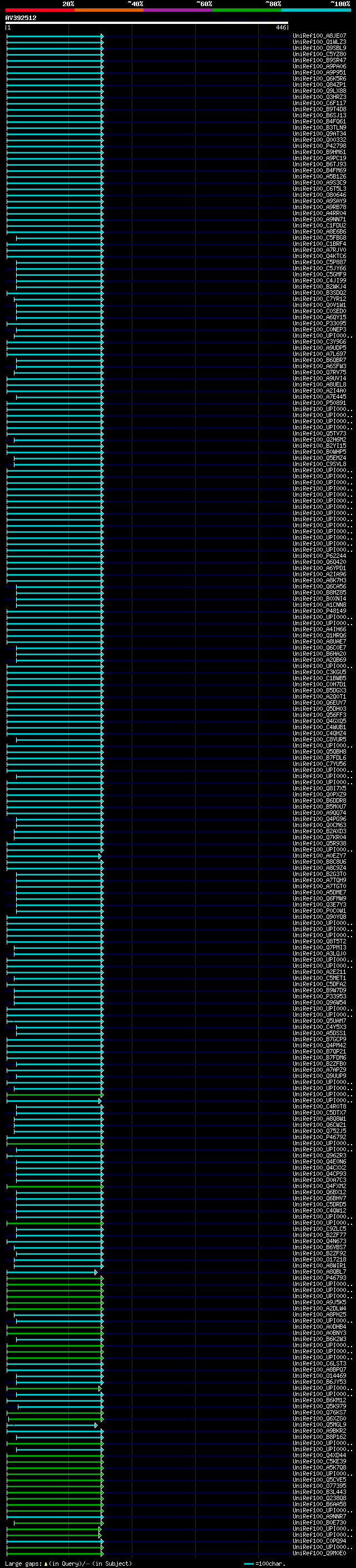Open hit UniRef100_A8JE07
Image resolution: width=356 pixels, height=1568 pixels.
(x=319, y=36)
